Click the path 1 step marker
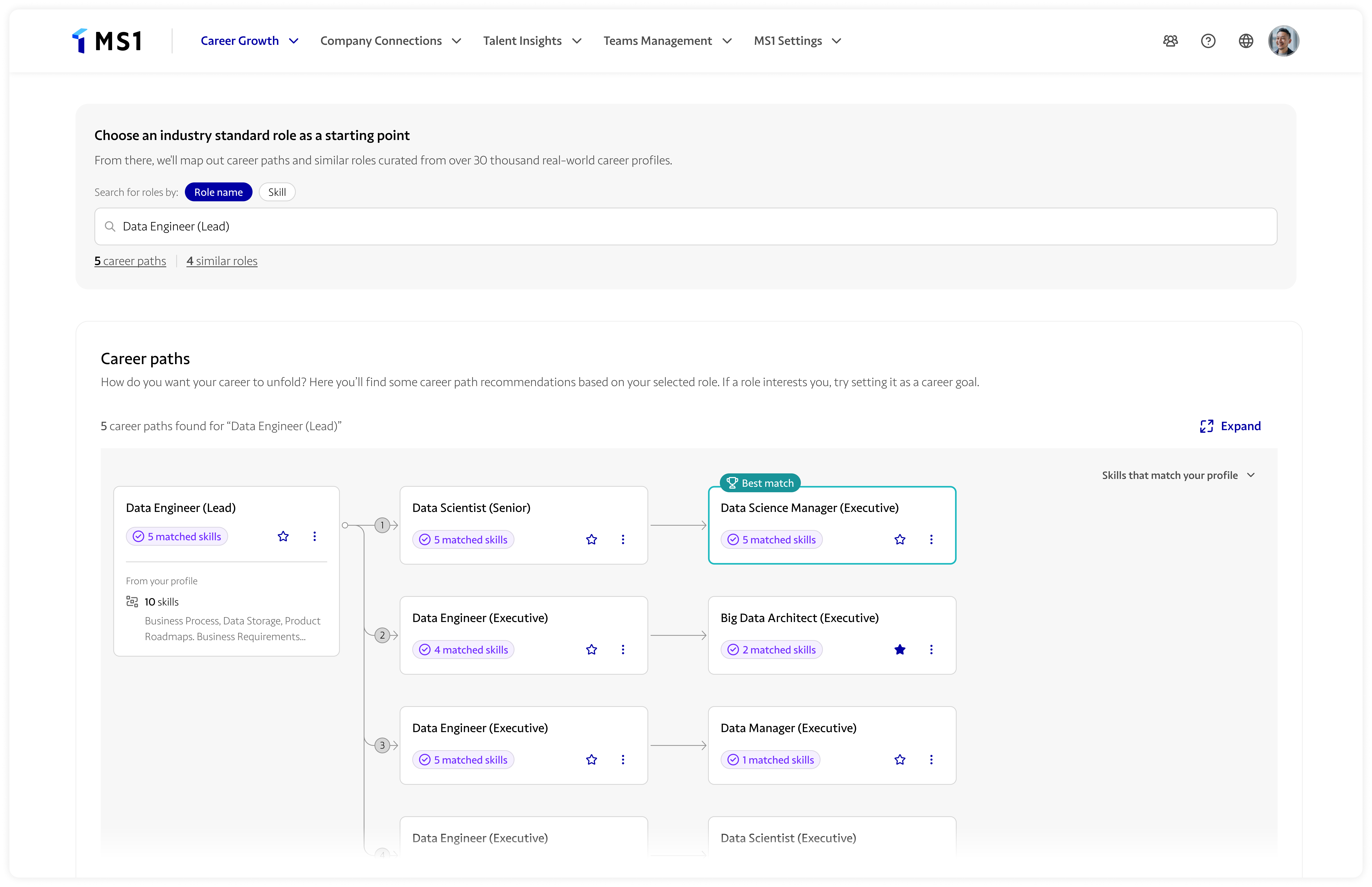 click(x=382, y=525)
